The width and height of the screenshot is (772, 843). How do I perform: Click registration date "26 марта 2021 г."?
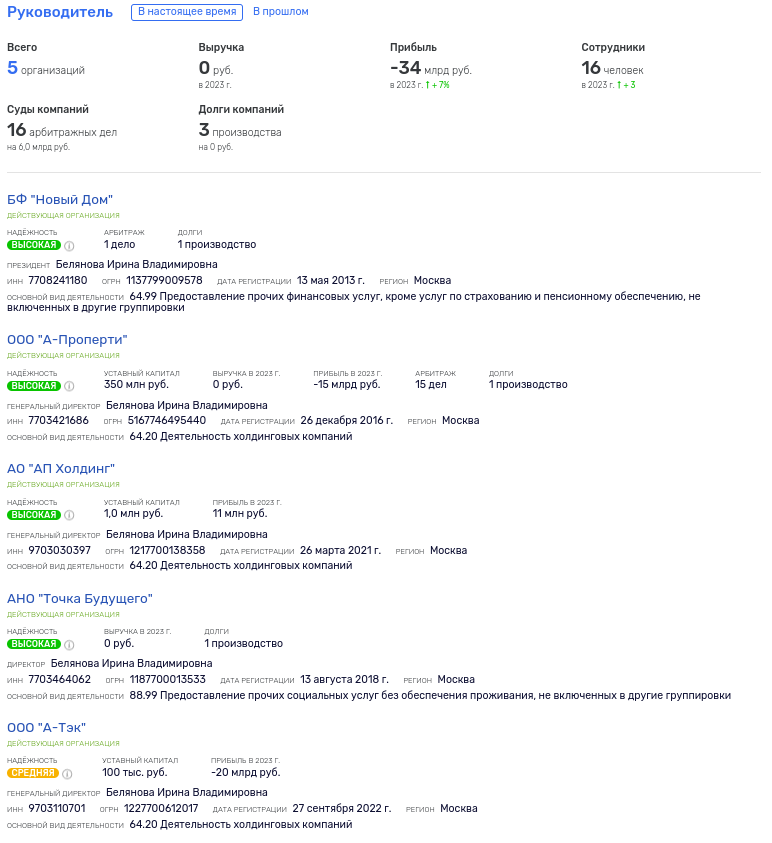click(x=340, y=551)
